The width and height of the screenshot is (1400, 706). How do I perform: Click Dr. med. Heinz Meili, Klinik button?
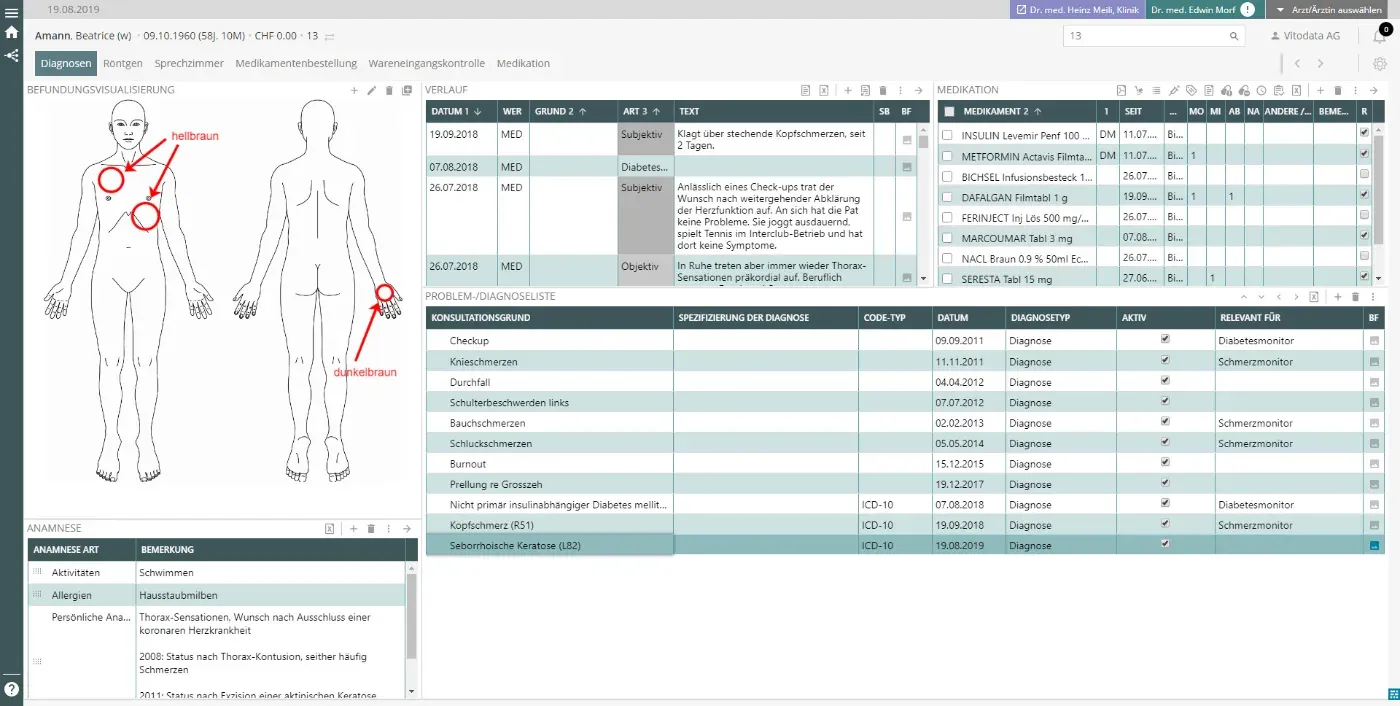(x=1077, y=9)
